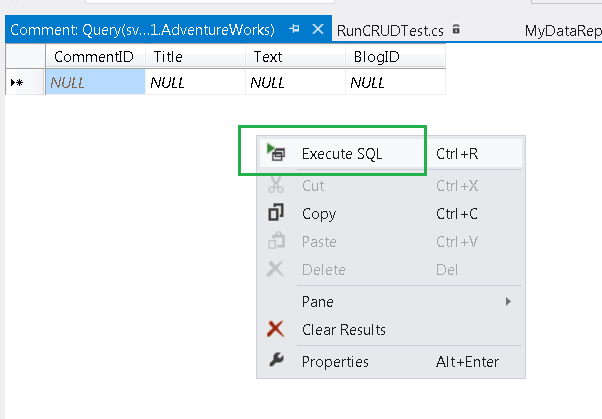
Task: Click the scissors Cut icon
Action: point(277,186)
